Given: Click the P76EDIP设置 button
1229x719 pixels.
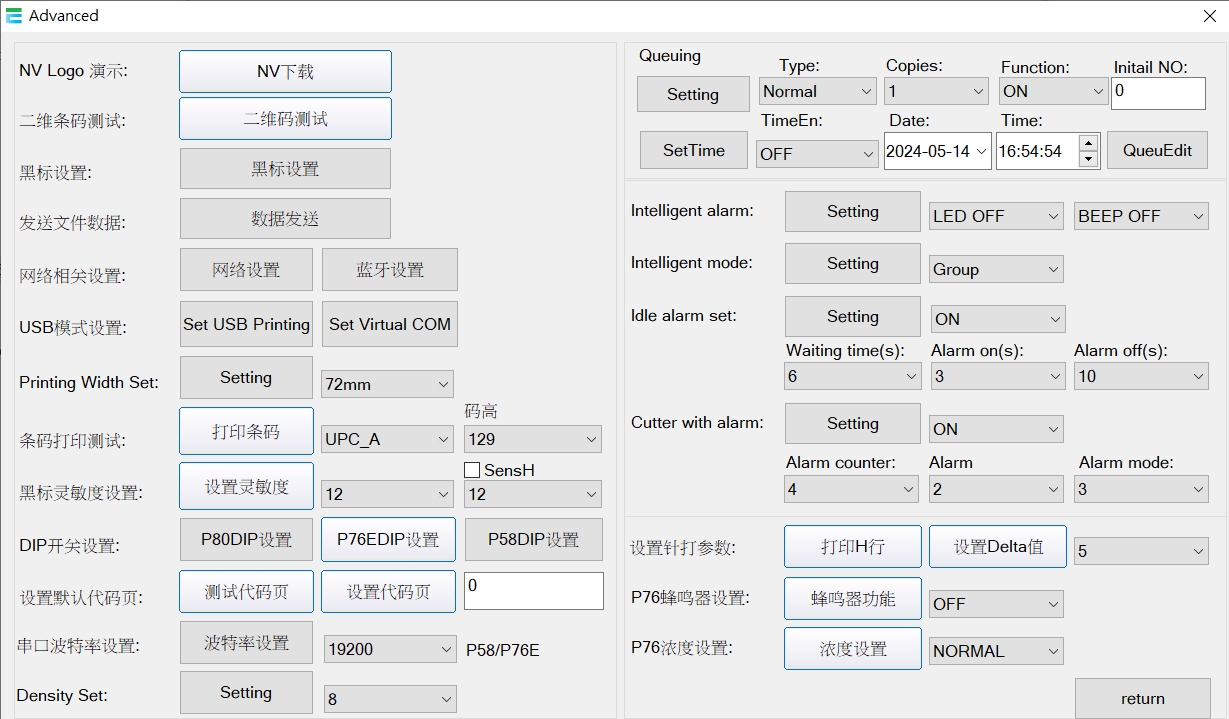Looking at the screenshot, I should (x=388, y=539).
